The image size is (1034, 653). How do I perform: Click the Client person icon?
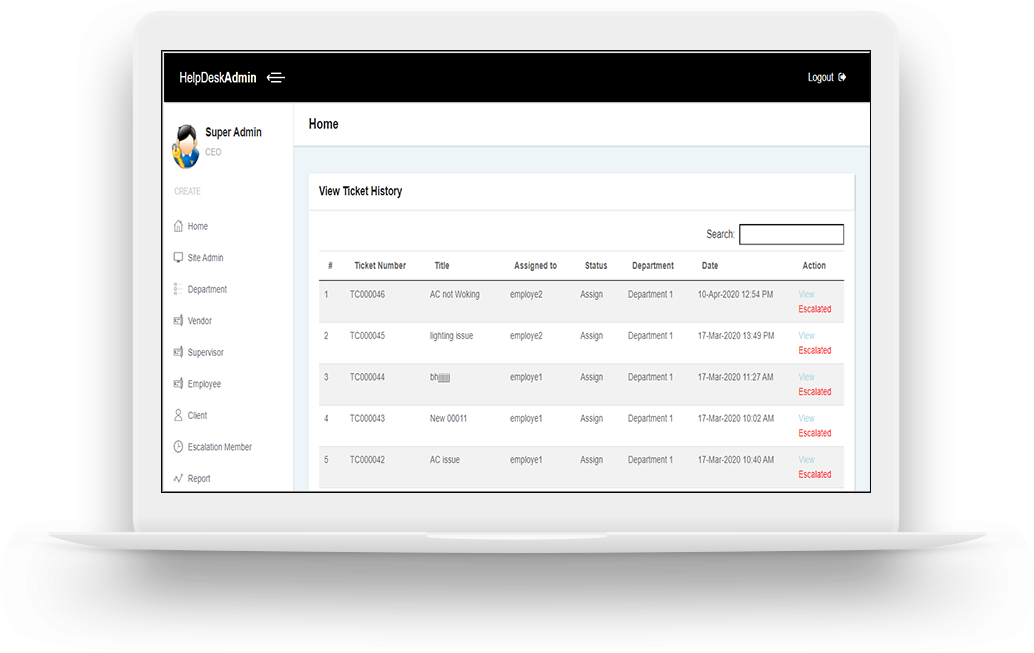point(178,415)
